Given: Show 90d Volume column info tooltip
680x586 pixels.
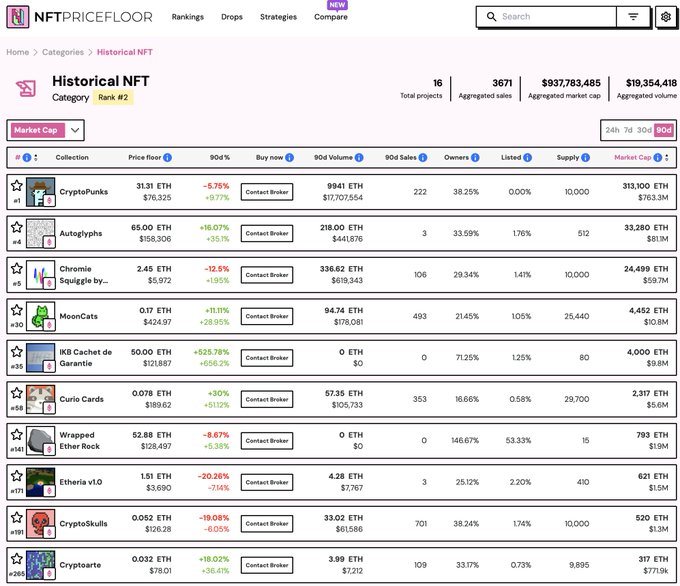Looking at the screenshot, I should point(359,157).
